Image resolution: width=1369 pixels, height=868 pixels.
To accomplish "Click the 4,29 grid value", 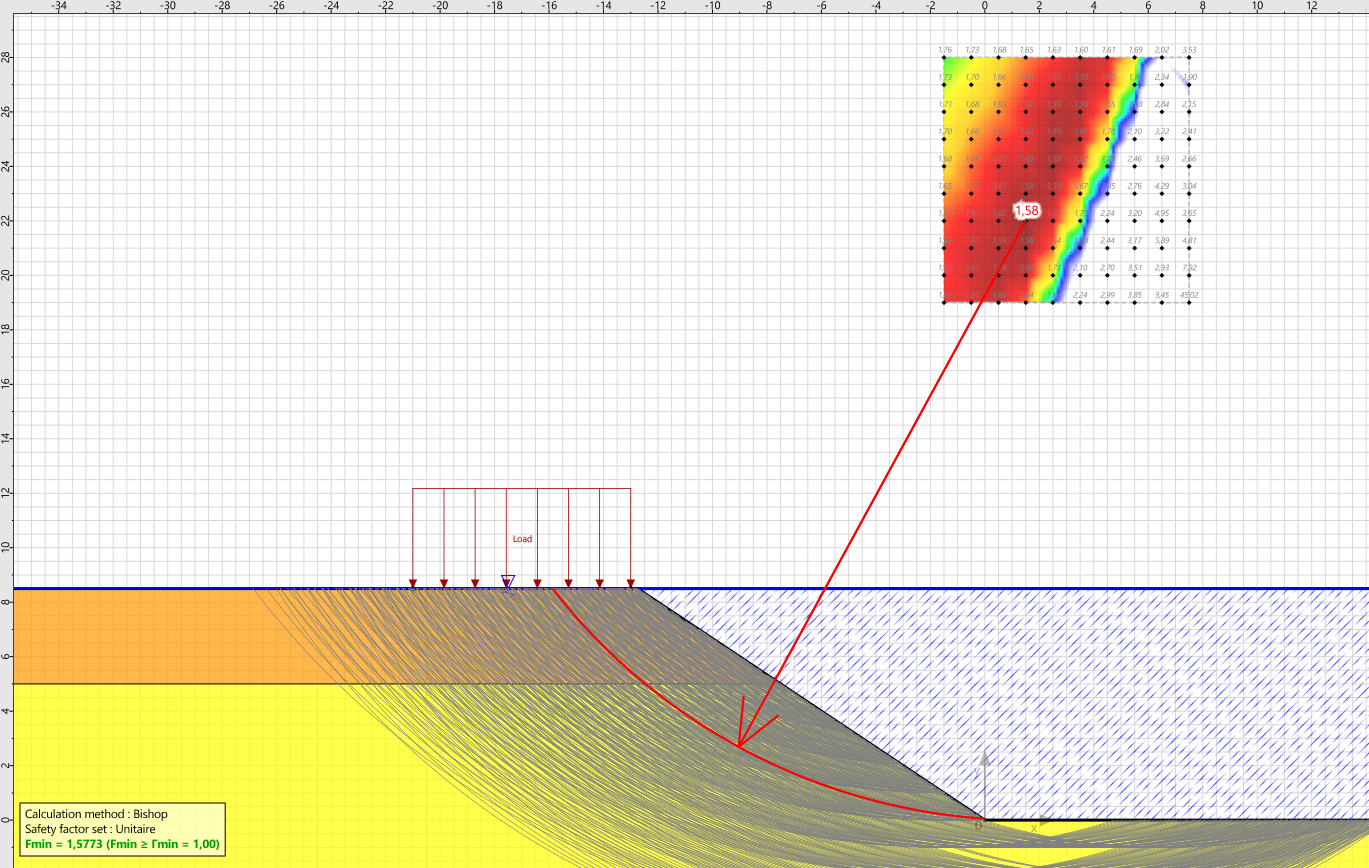I will [x=1162, y=186].
